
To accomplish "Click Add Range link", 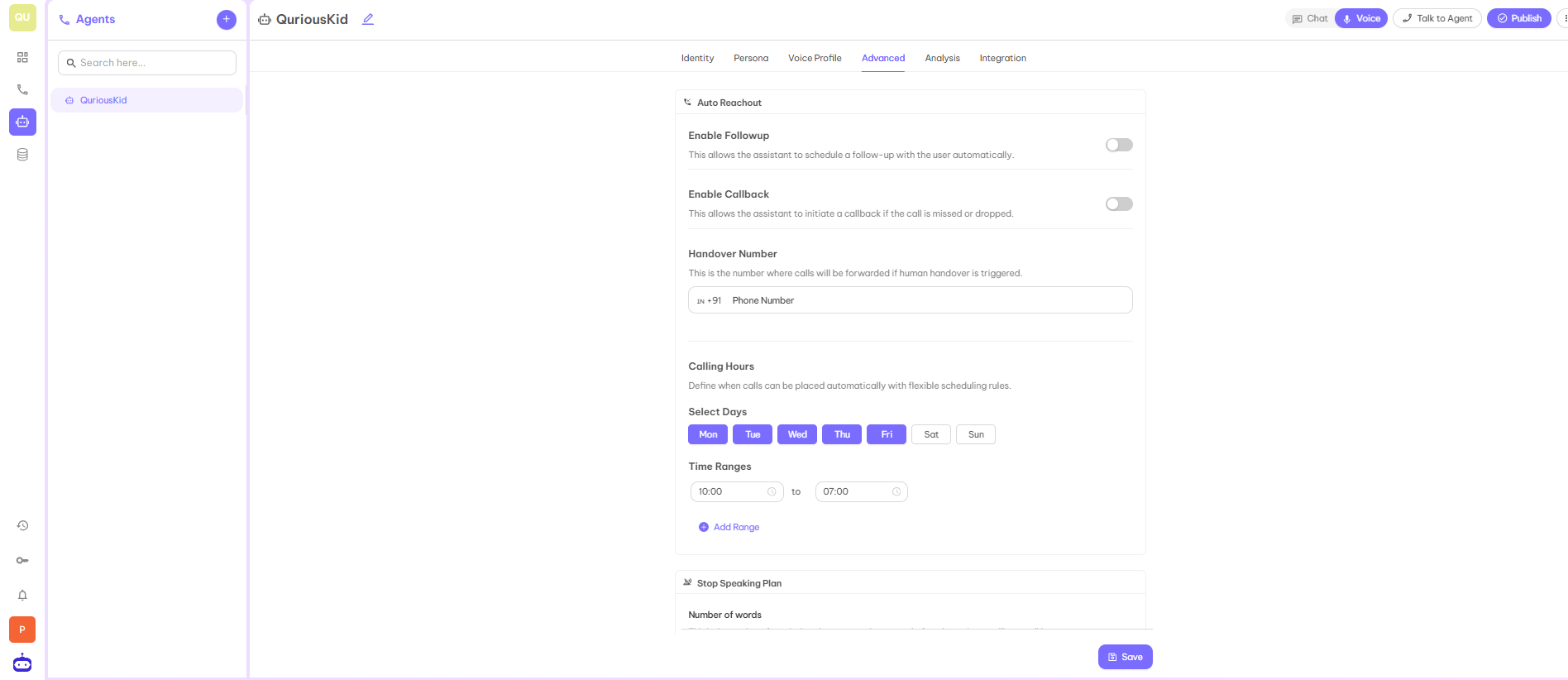I will 729,527.
